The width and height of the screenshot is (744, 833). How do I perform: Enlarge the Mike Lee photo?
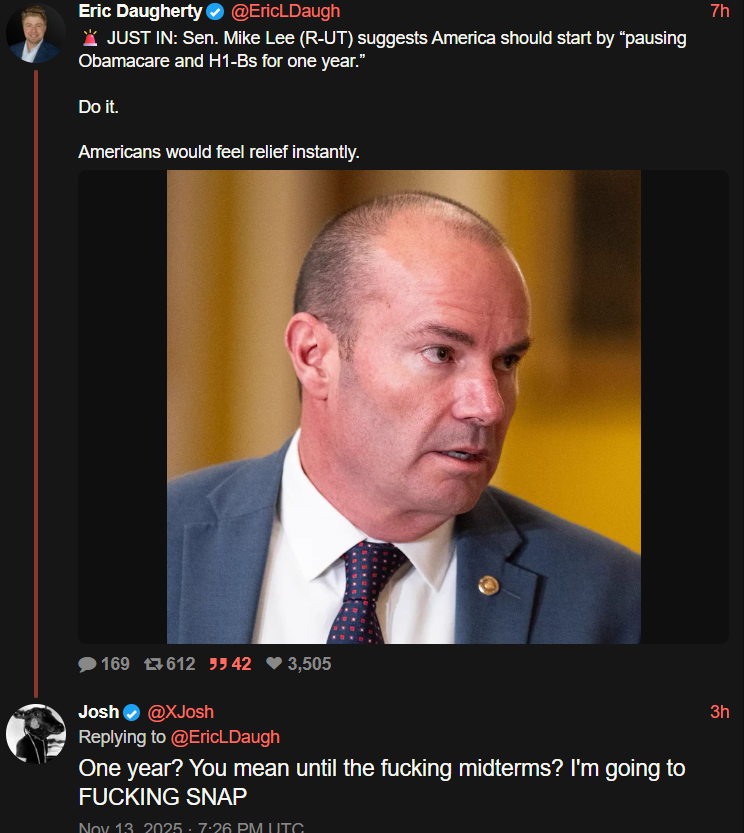pos(404,407)
